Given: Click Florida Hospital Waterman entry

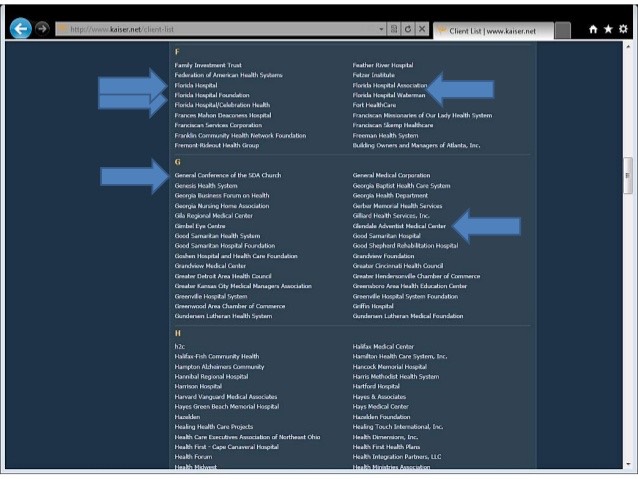Looking at the screenshot, I should pyautogui.click(x=389, y=95).
